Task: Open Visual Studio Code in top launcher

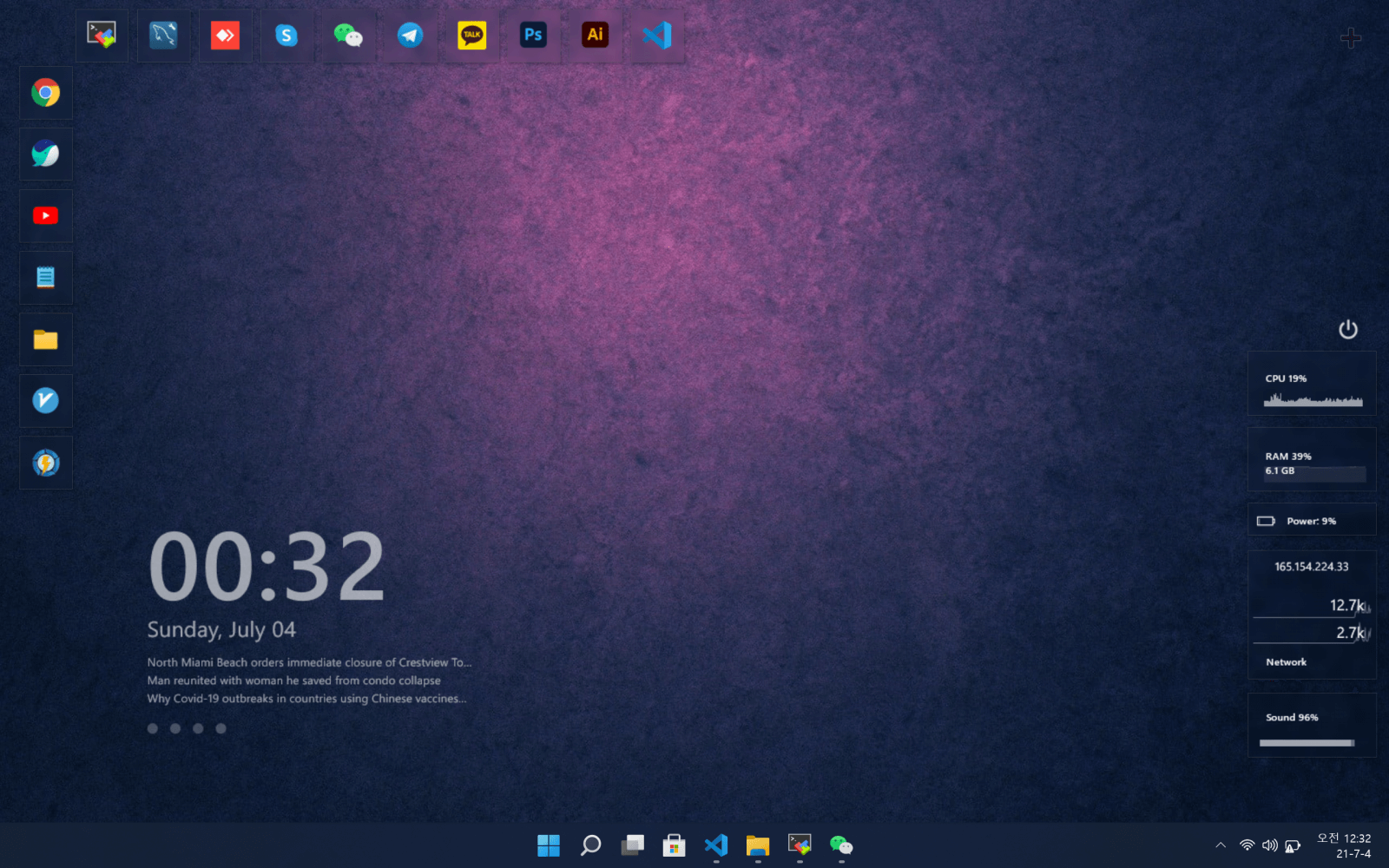Action: pos(656,36)
